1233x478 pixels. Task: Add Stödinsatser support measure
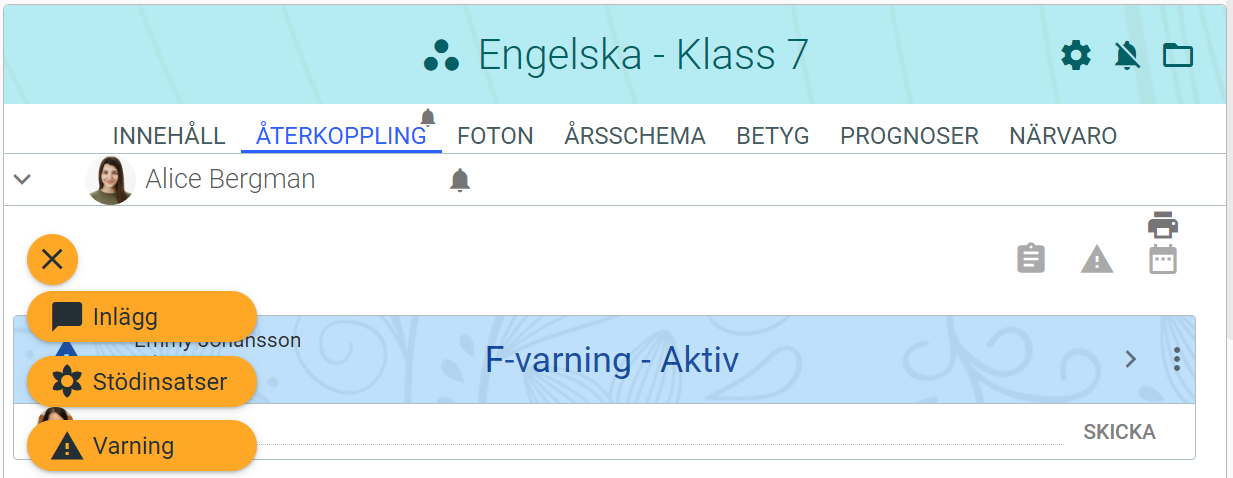tap(142, 381)
